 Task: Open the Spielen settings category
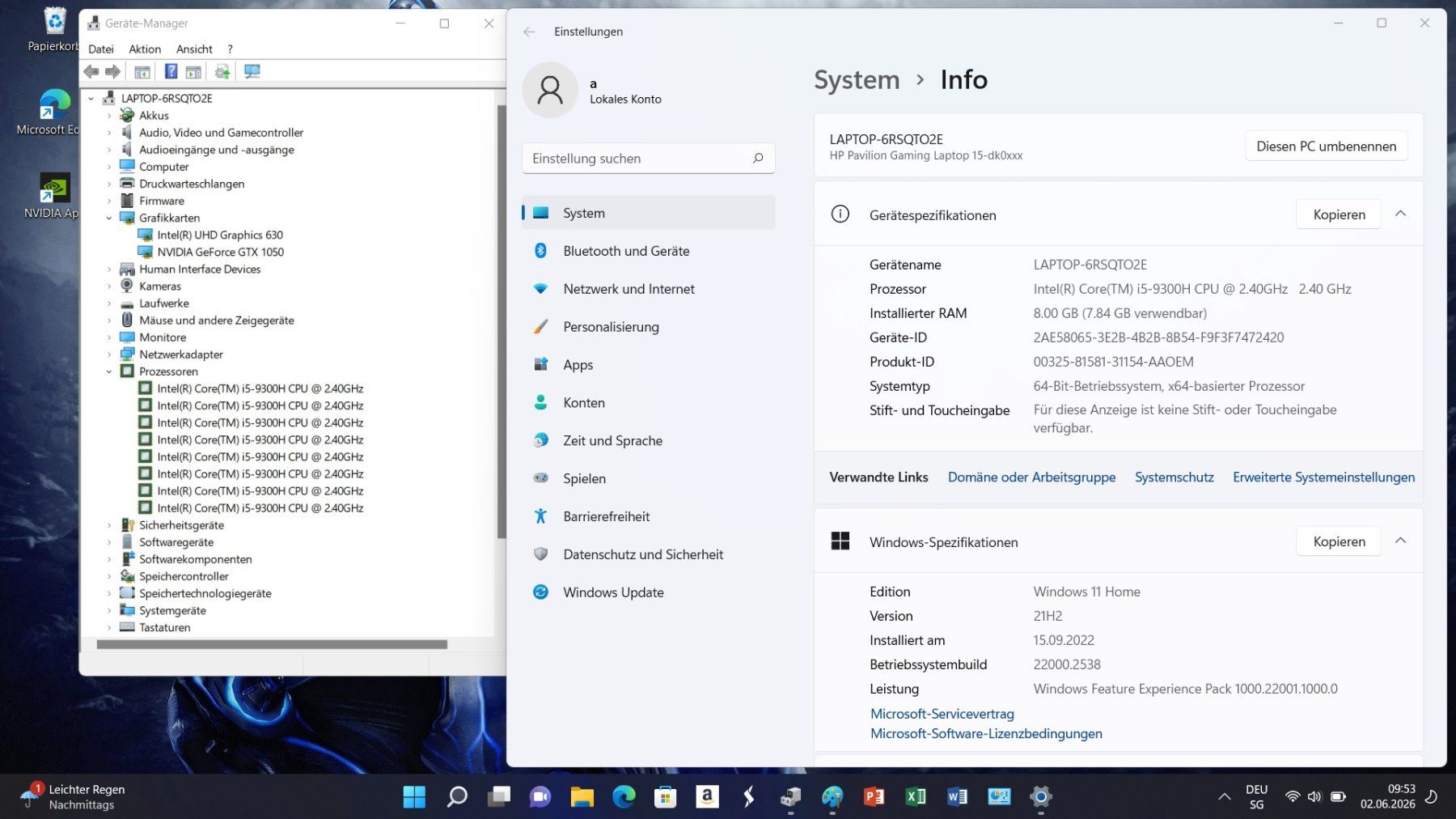pyautogui.click(x=648, y=478)
